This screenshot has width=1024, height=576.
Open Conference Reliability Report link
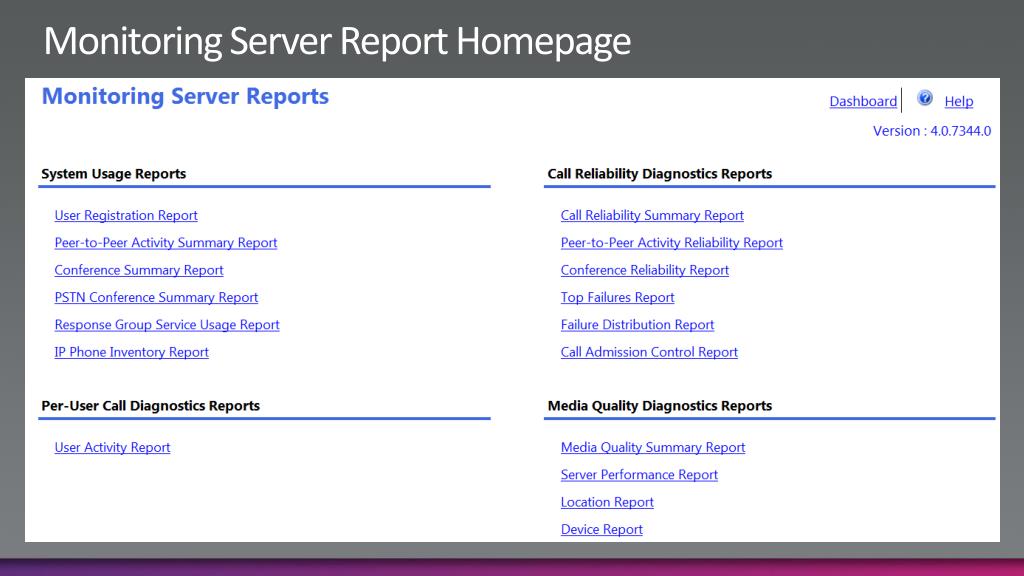click(645, 270)
